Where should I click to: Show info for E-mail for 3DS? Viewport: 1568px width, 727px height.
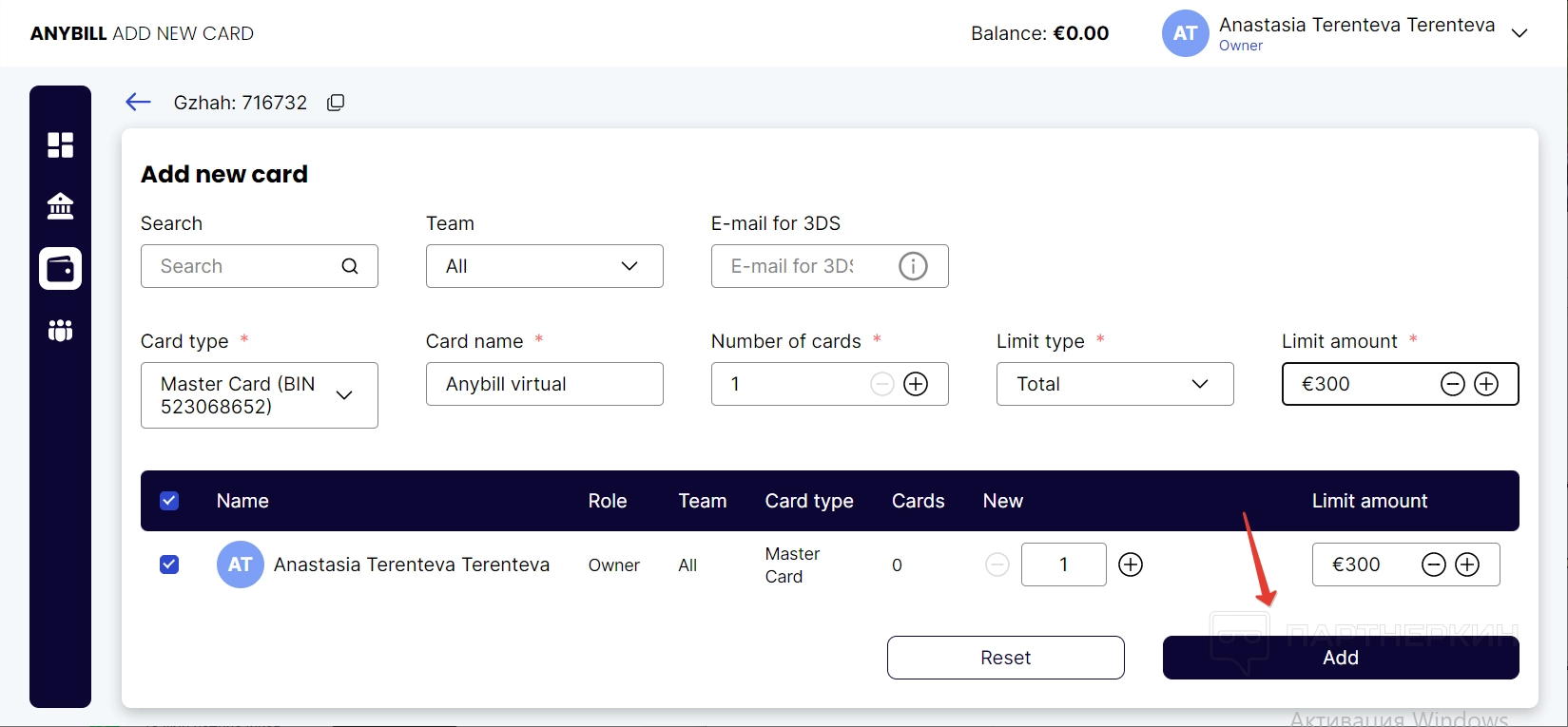click(x=913, y=266)
